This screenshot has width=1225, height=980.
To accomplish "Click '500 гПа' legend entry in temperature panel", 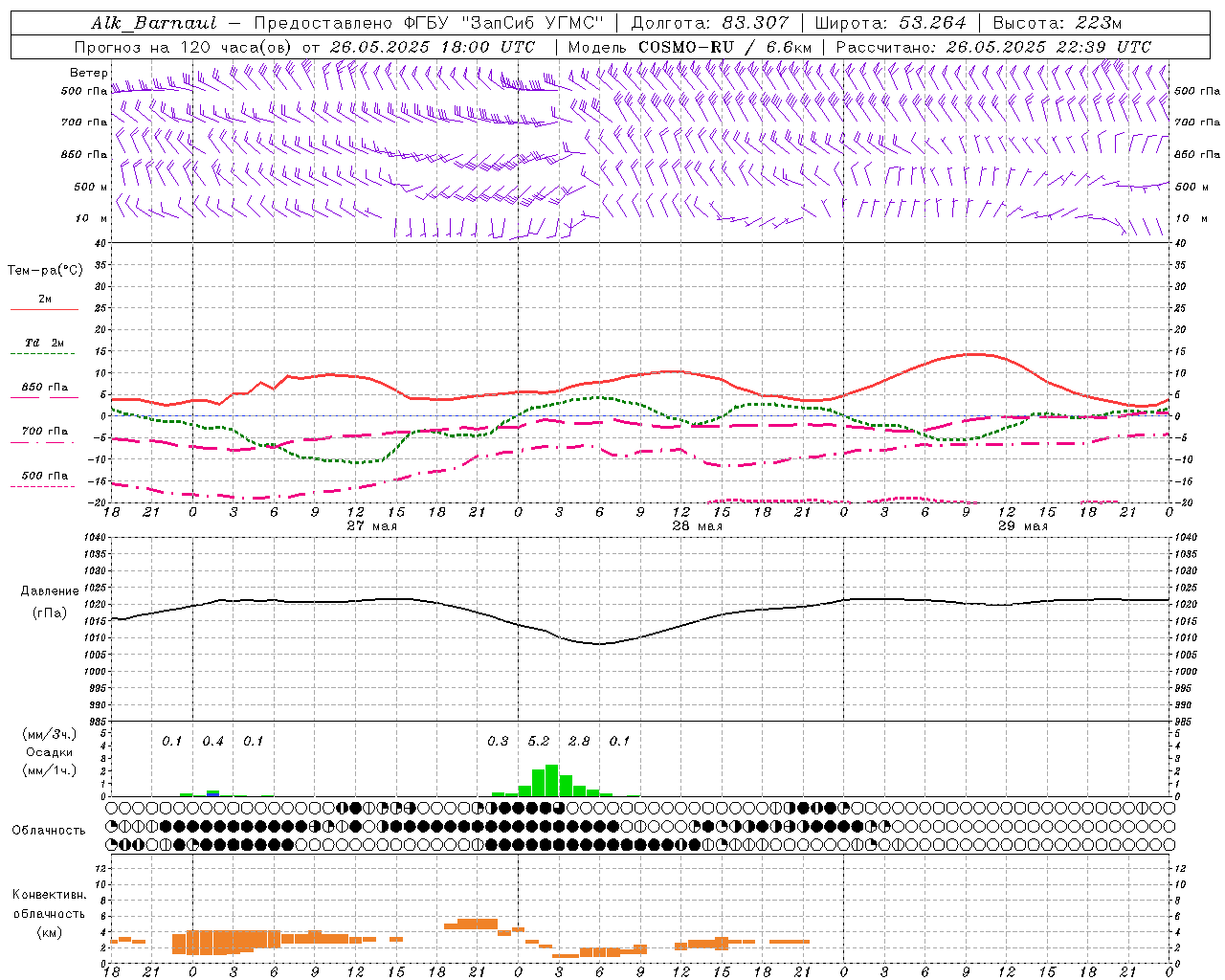I will (x=45, y=476).
